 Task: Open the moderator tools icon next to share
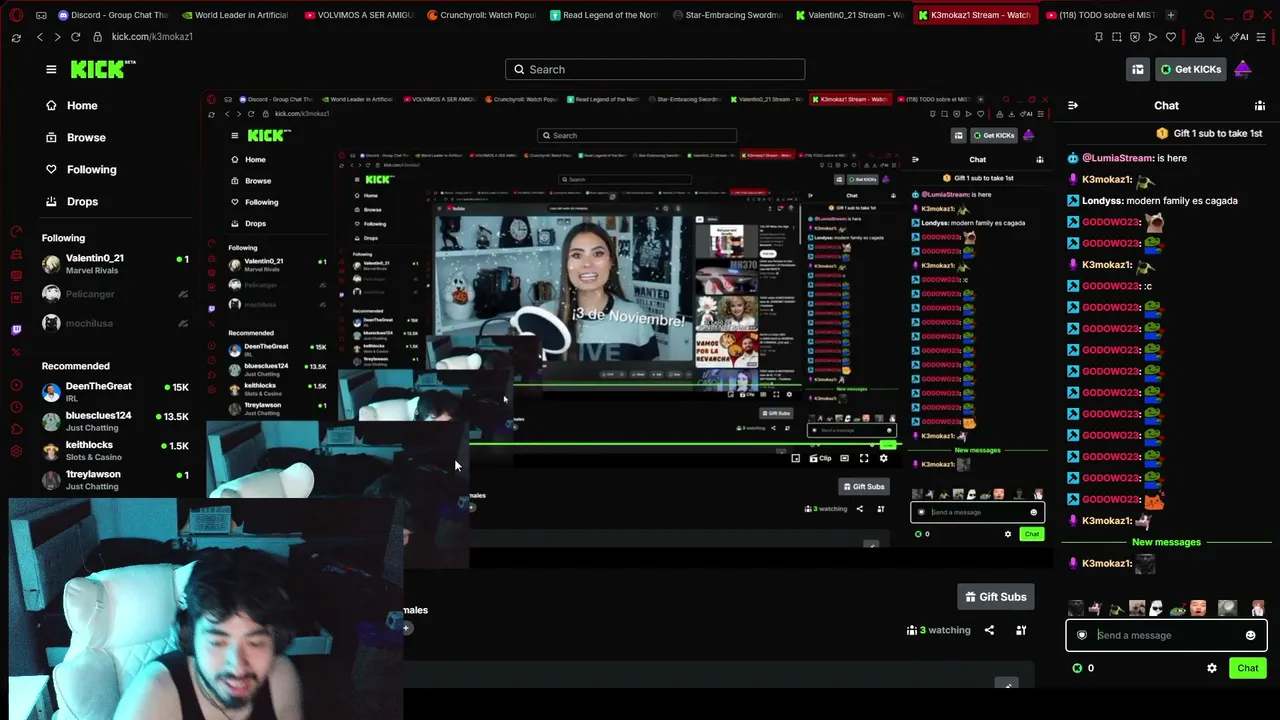tap(1021, 630)
